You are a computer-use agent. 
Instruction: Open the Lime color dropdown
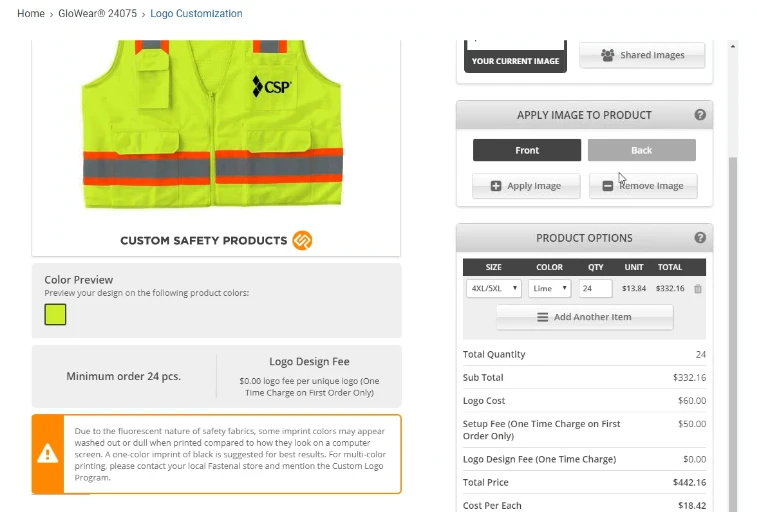pos(549,289)
